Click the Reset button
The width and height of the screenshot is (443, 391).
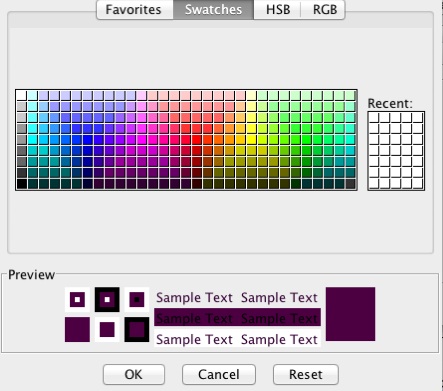306,374
